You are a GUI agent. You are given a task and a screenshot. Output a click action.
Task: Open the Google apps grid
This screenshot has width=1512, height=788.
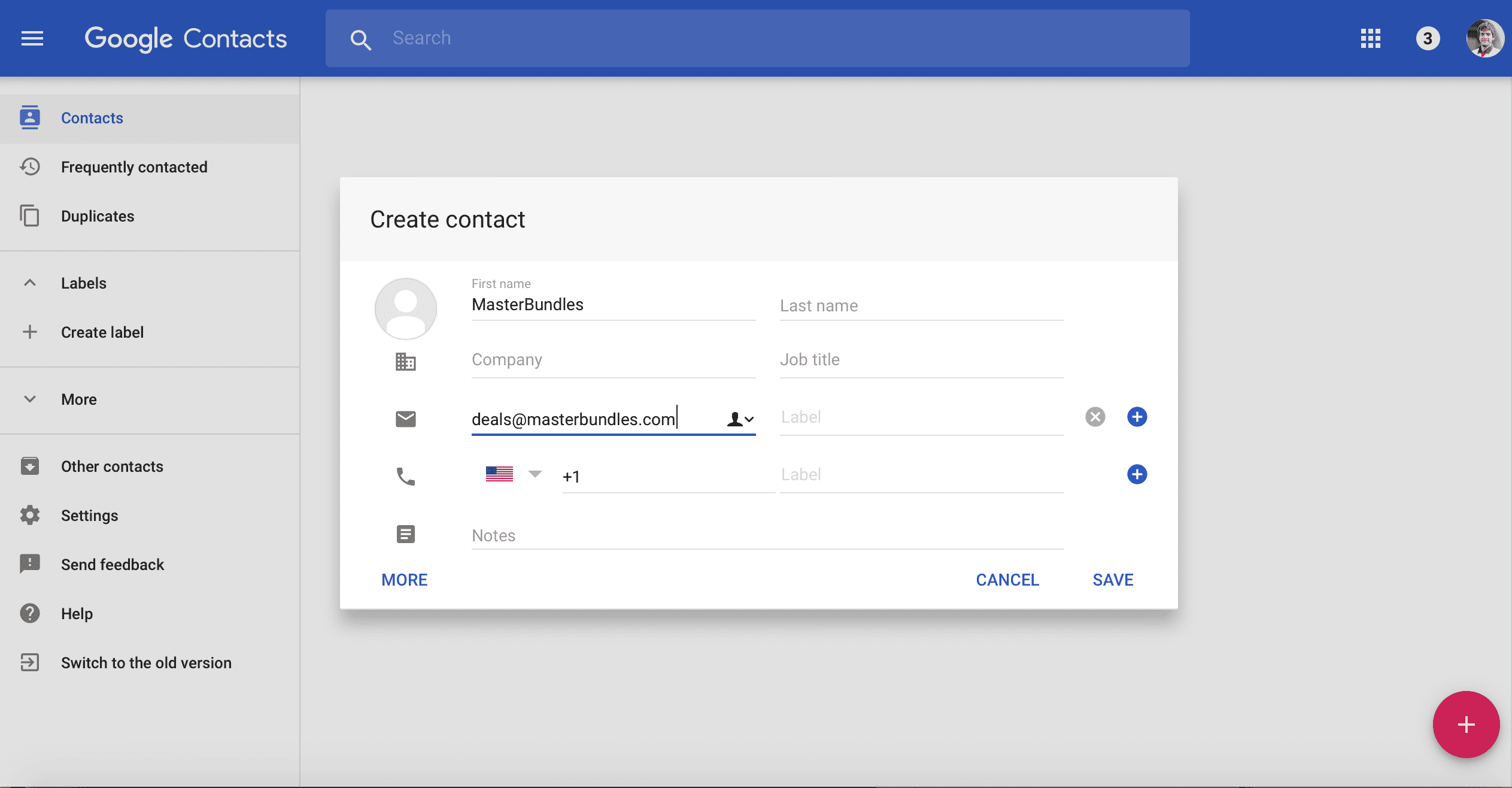(x=1371, y=38)
